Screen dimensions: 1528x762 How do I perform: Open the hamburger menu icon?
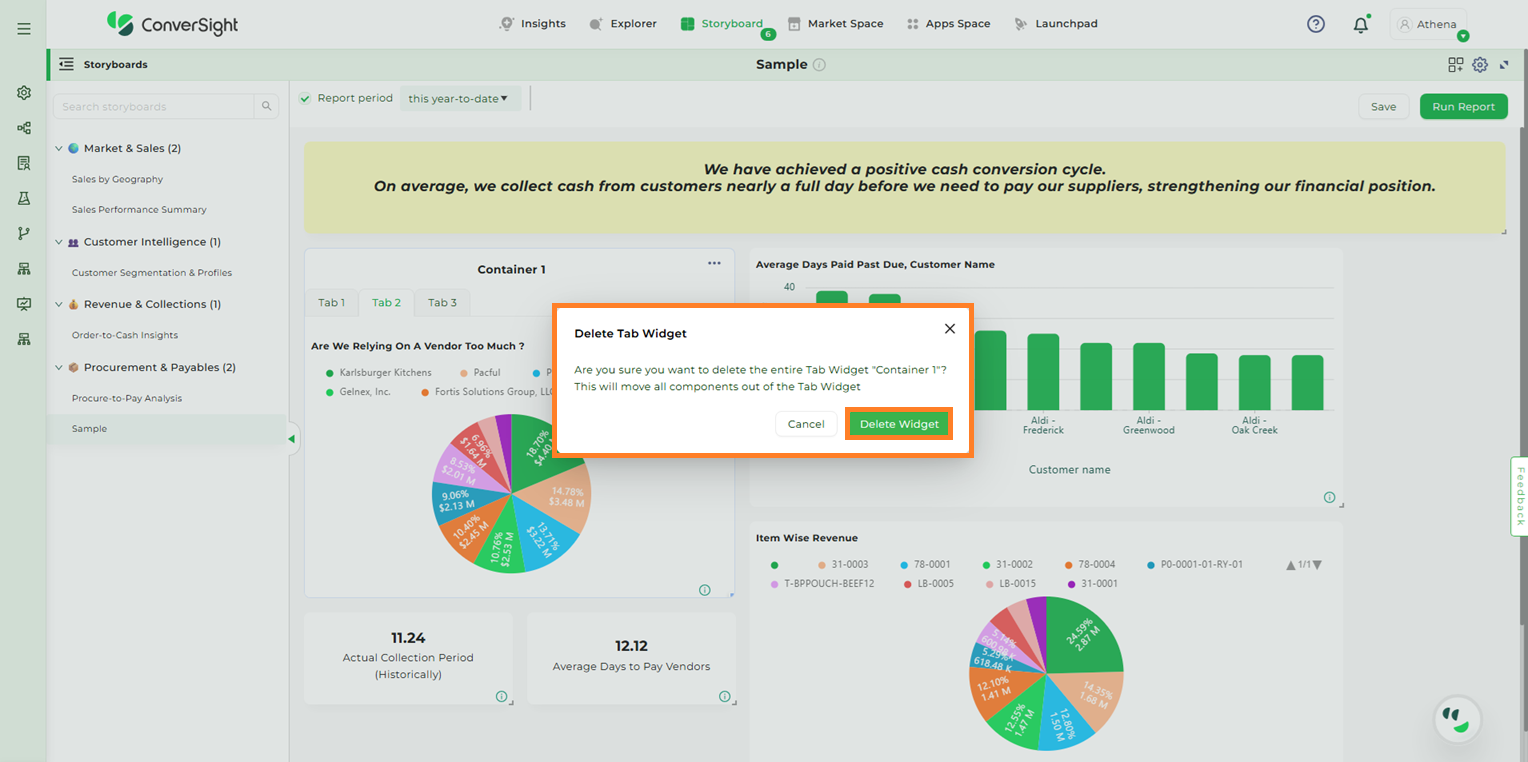coord(24,29)
